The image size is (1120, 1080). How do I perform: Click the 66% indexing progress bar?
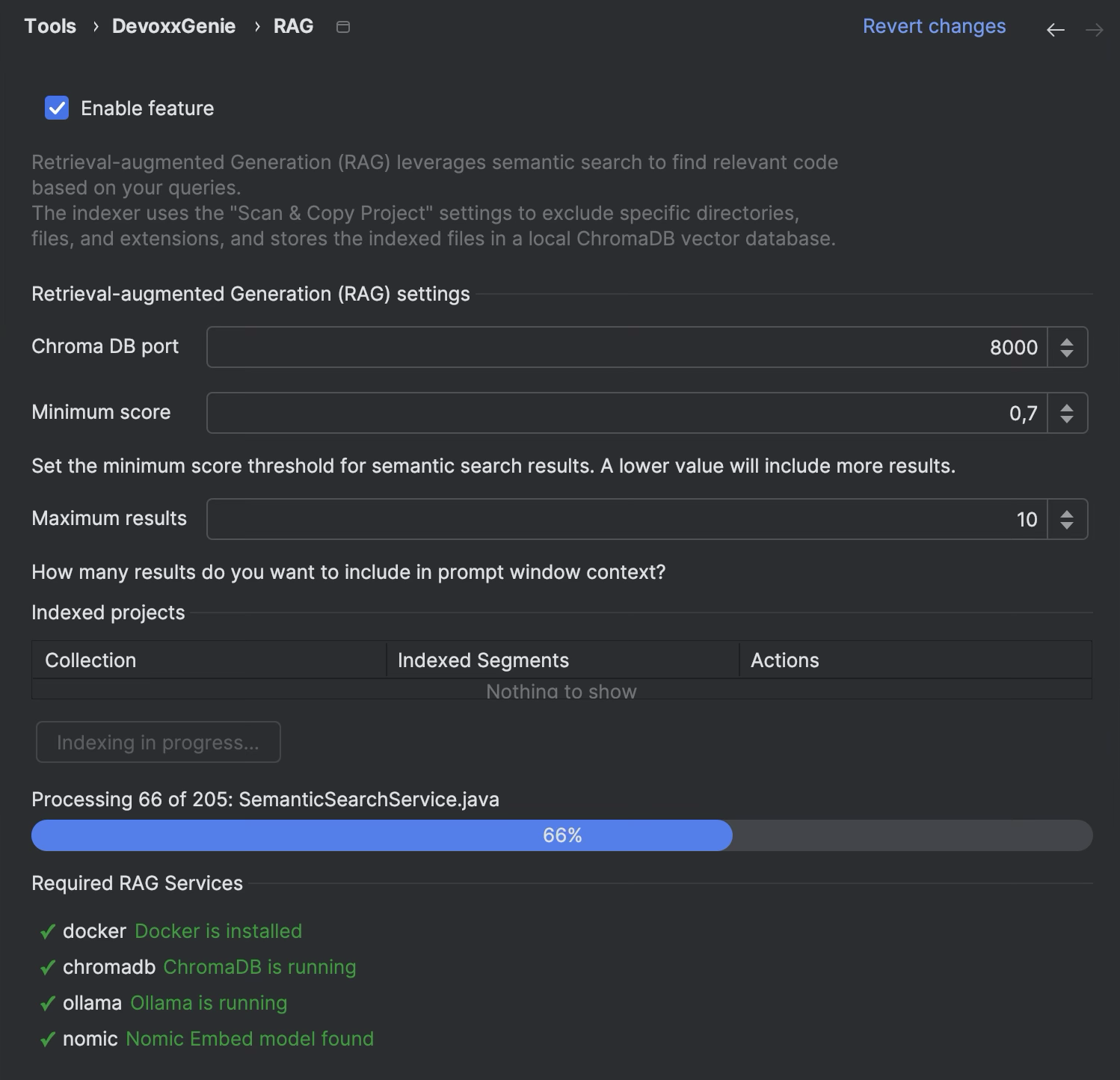pos(561,835)
